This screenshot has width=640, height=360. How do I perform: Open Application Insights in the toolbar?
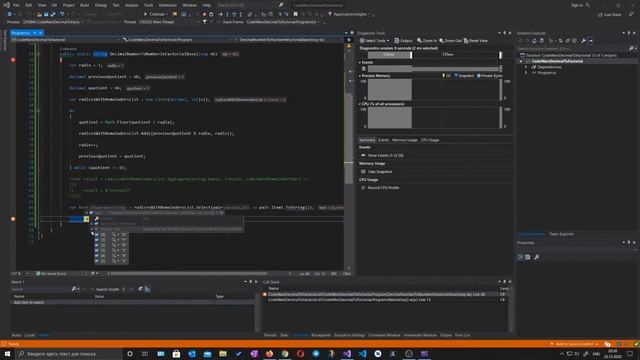349,14
